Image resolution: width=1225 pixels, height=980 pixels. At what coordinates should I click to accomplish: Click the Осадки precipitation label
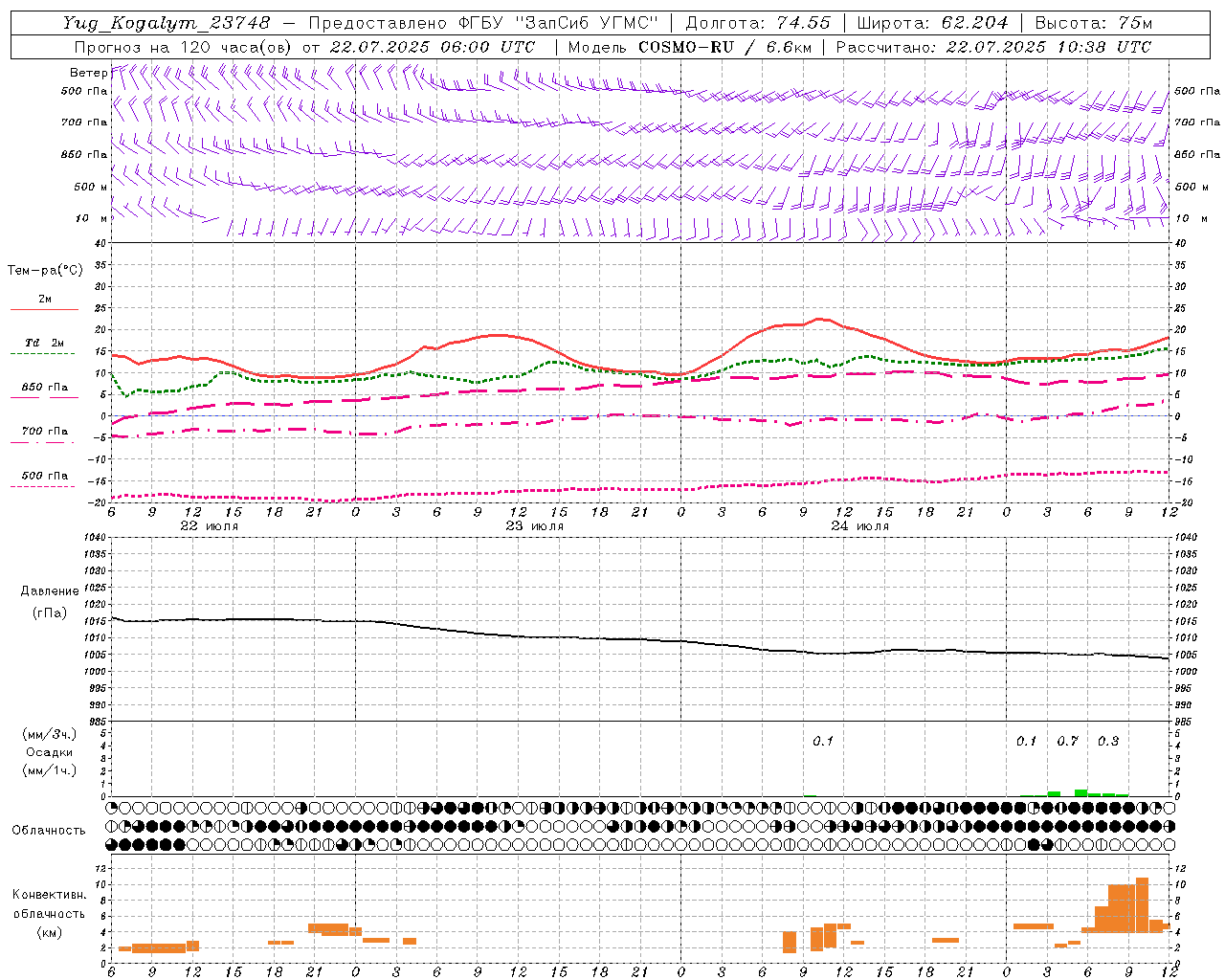50,752
